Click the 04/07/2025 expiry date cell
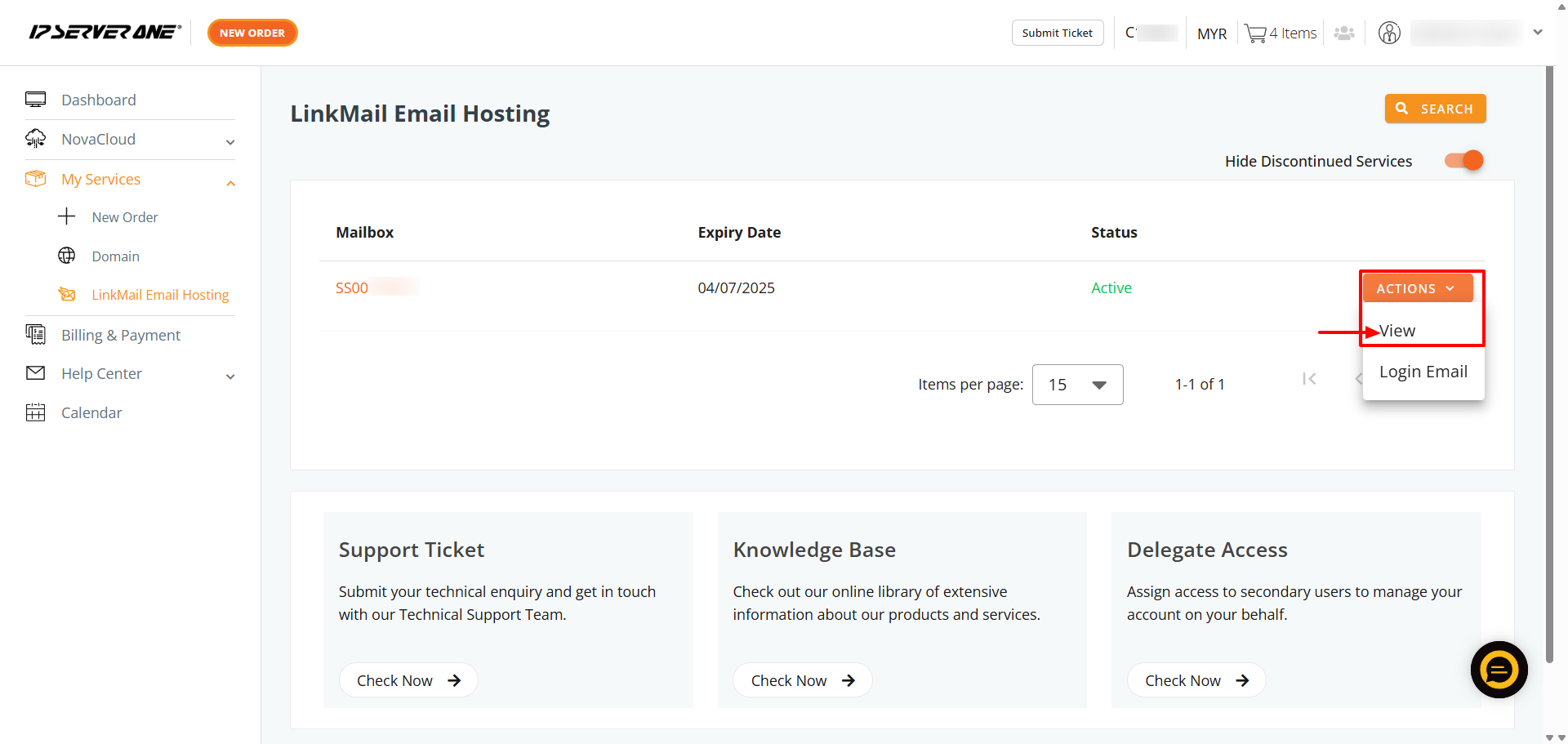1568x744 pixels. pyautogui.click(x=736, y=287)
